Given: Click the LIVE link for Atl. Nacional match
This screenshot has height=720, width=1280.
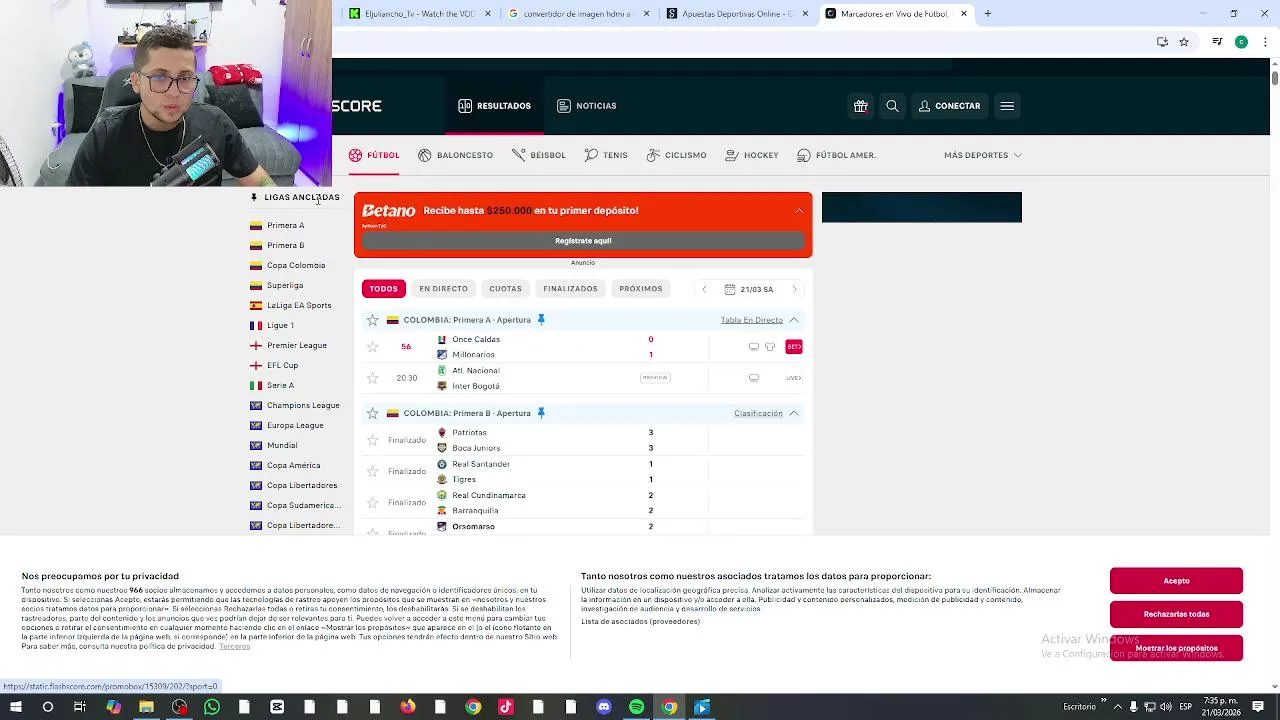Looking at the screenshot, I should point(794,378).
